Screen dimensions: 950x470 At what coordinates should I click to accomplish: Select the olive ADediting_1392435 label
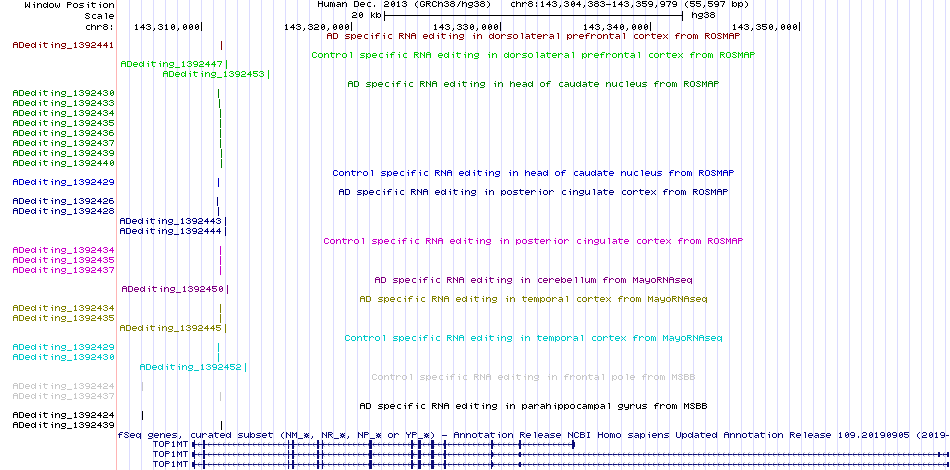(63, 318)
